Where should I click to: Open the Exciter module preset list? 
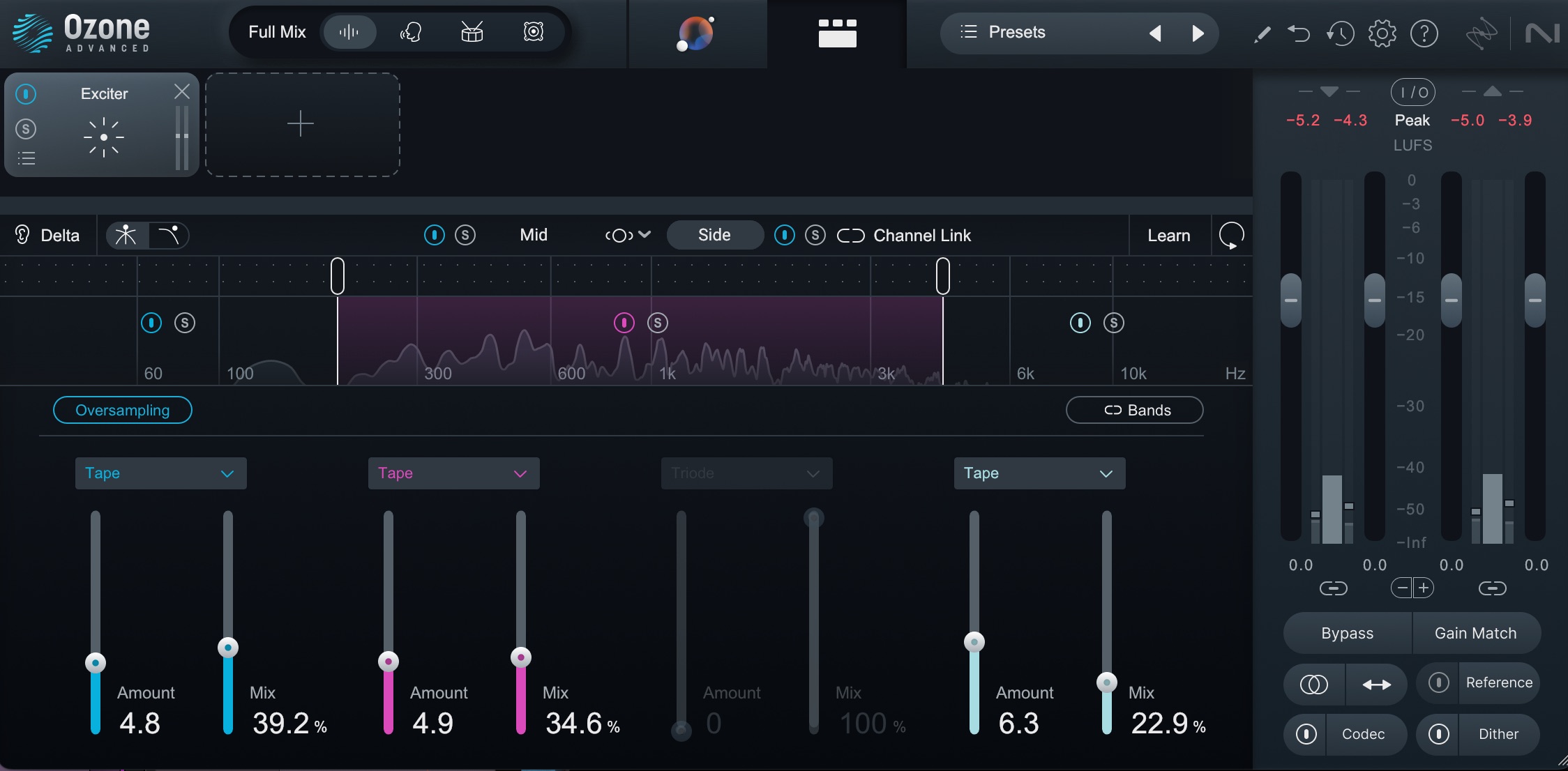(x=26, y=158)
